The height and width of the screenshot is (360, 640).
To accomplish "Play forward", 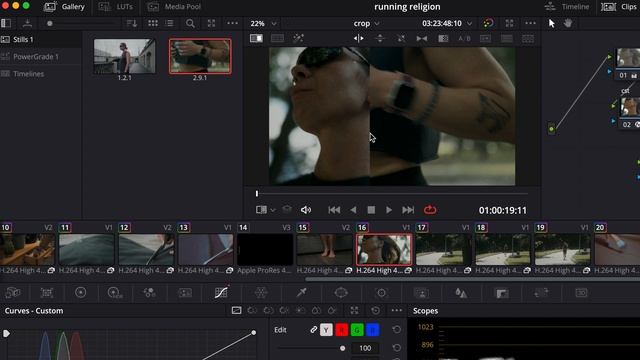I will coord(389,210).
